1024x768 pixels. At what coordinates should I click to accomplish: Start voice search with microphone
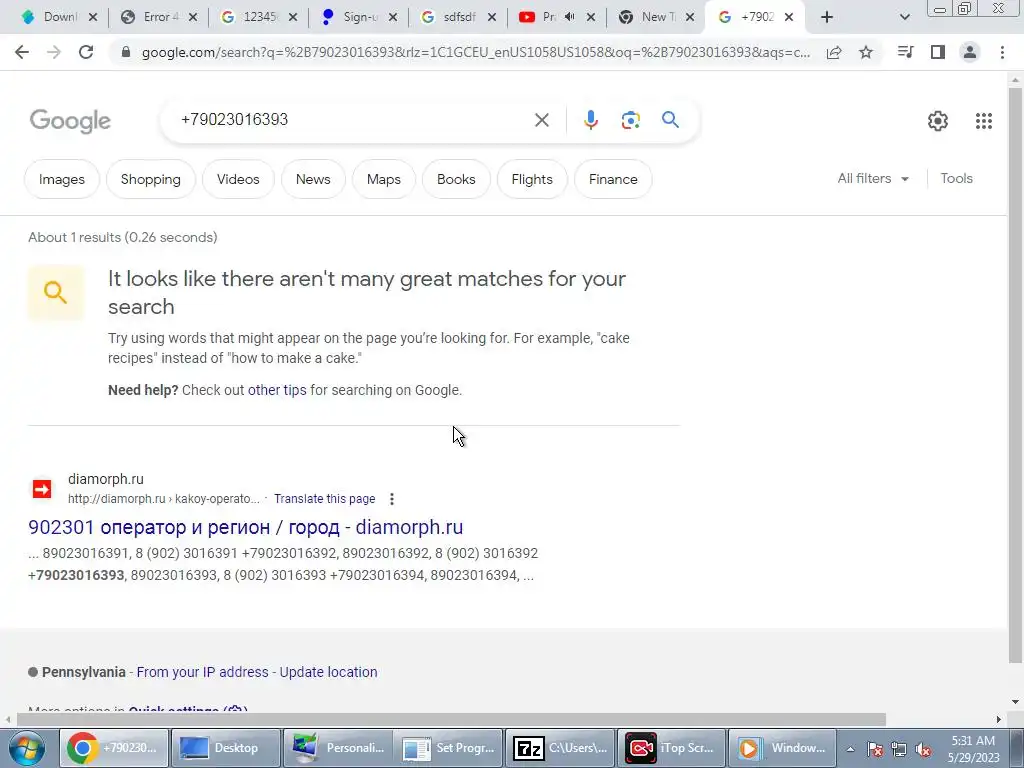pyautogui.click(x=590, y=120)
